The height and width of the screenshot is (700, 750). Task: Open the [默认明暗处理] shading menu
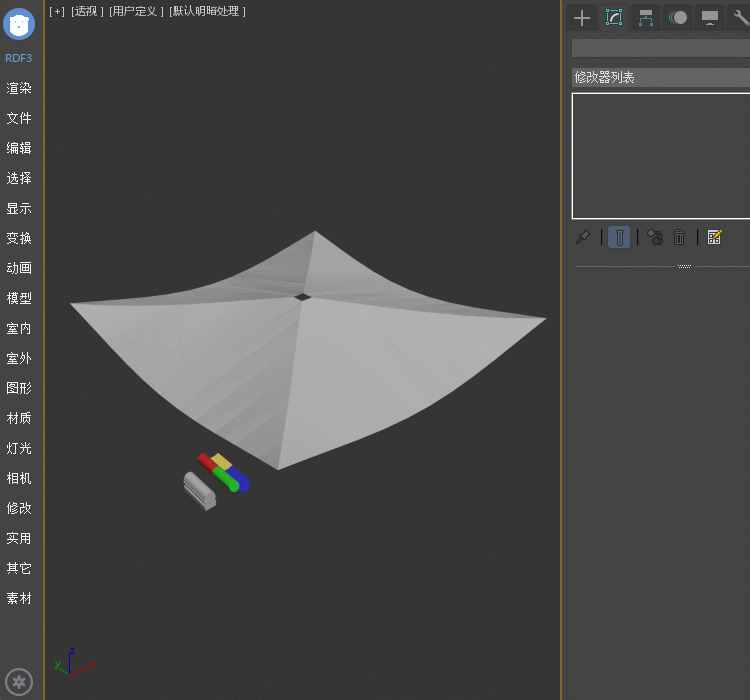point(207,11)
